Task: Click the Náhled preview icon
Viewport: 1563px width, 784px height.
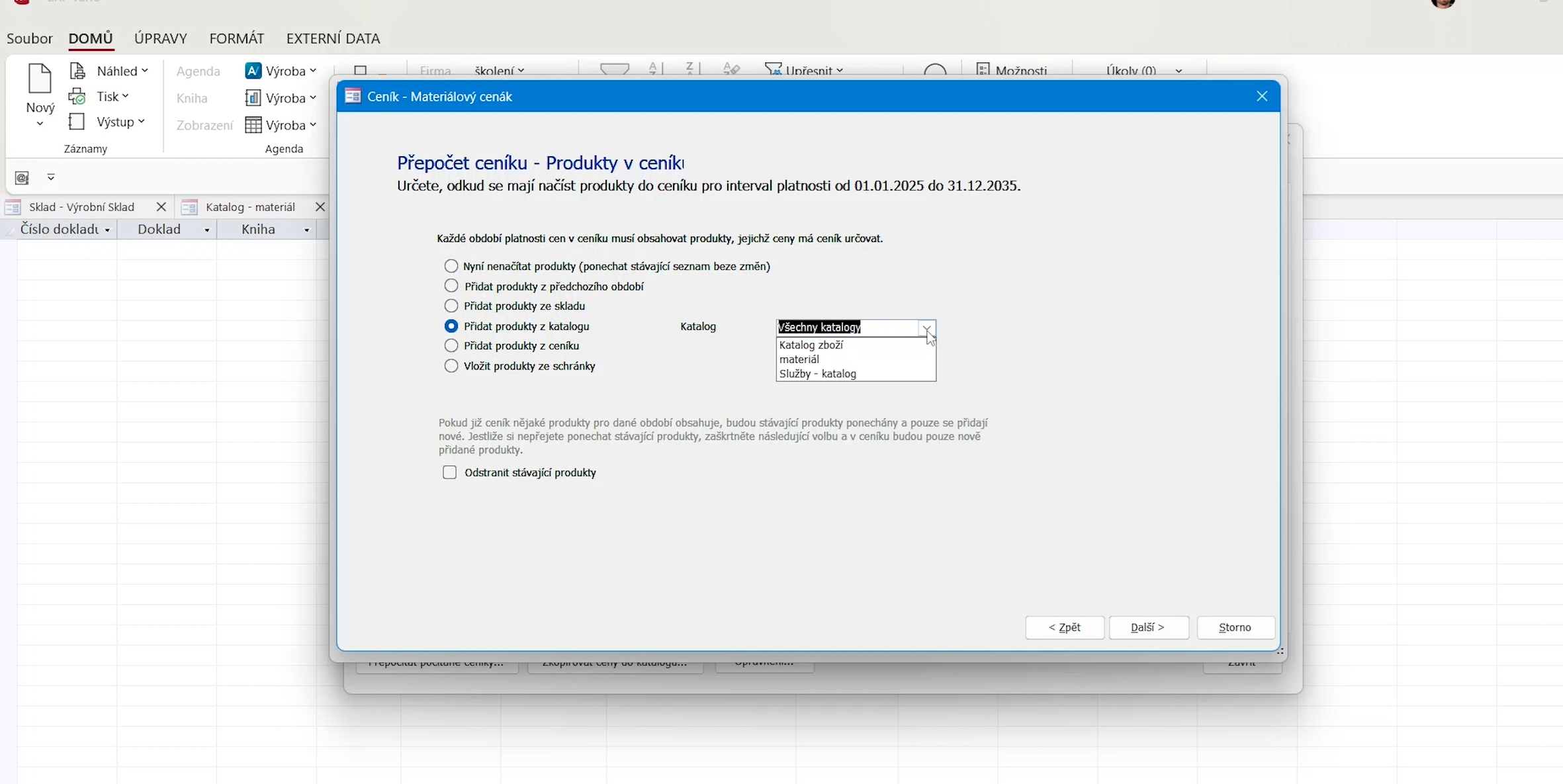Action: (x=77, y=71)
